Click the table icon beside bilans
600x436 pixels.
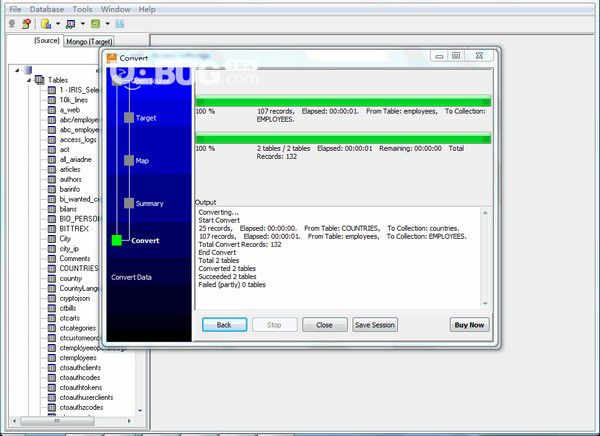point(52,209)
